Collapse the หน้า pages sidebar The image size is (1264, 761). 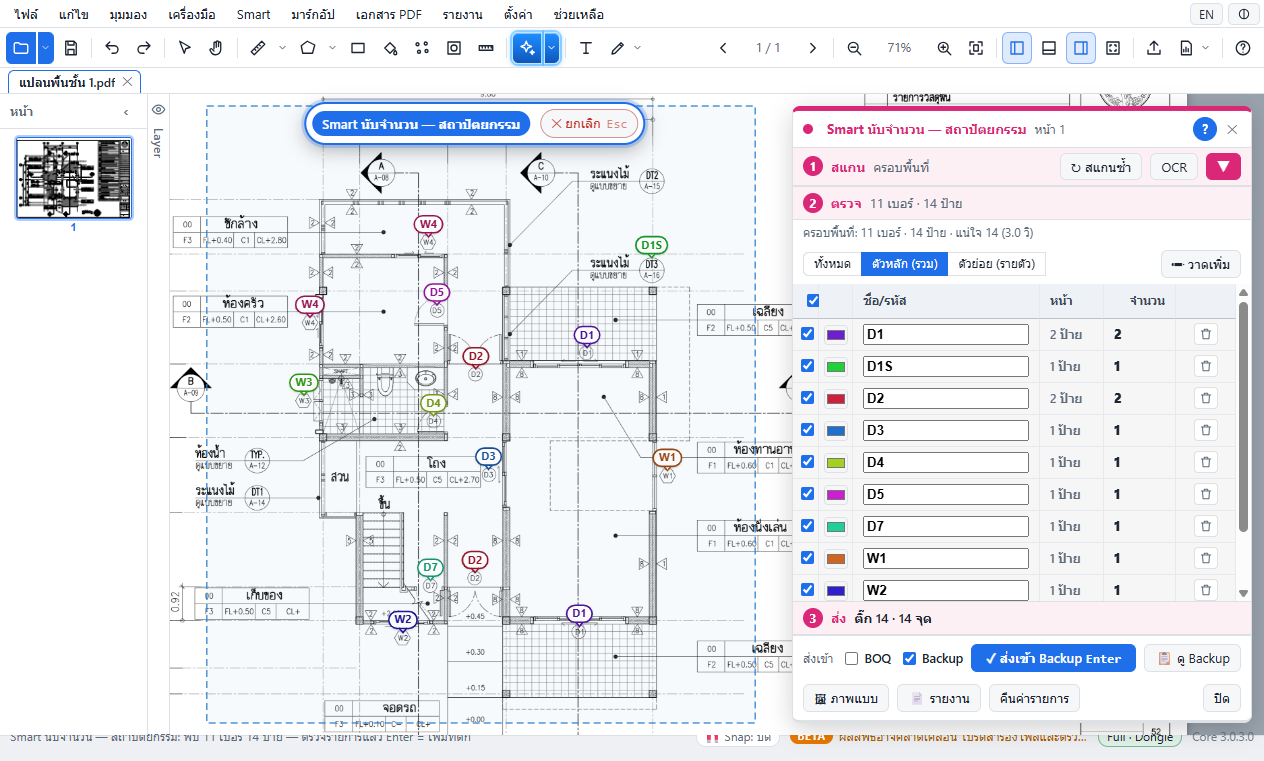pos(126,112)
